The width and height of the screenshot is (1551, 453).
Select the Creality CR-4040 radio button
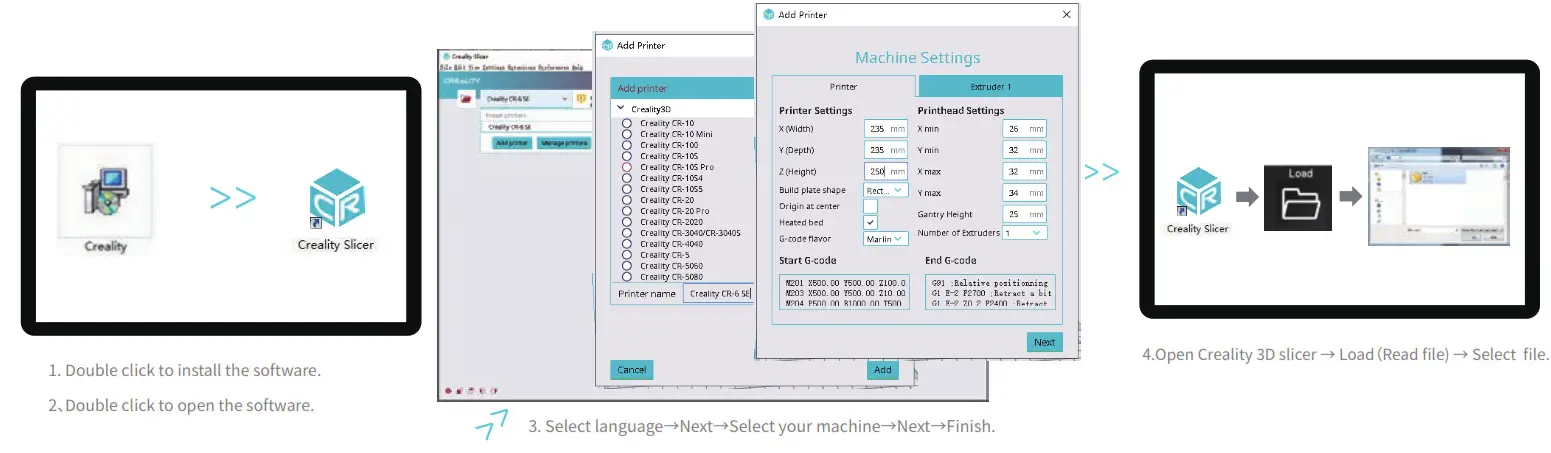click(627, 244)
